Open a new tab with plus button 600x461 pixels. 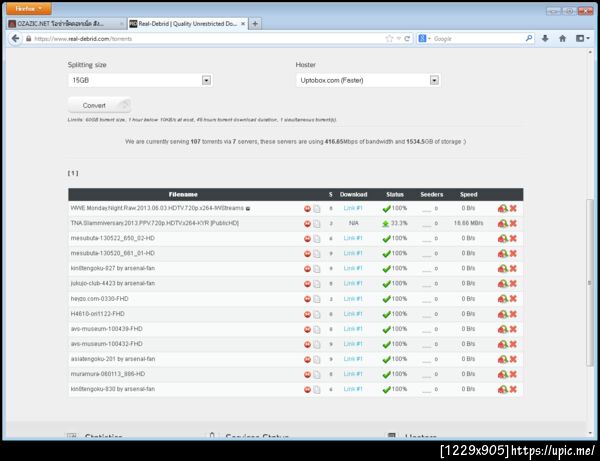click(x=255, y=24)
